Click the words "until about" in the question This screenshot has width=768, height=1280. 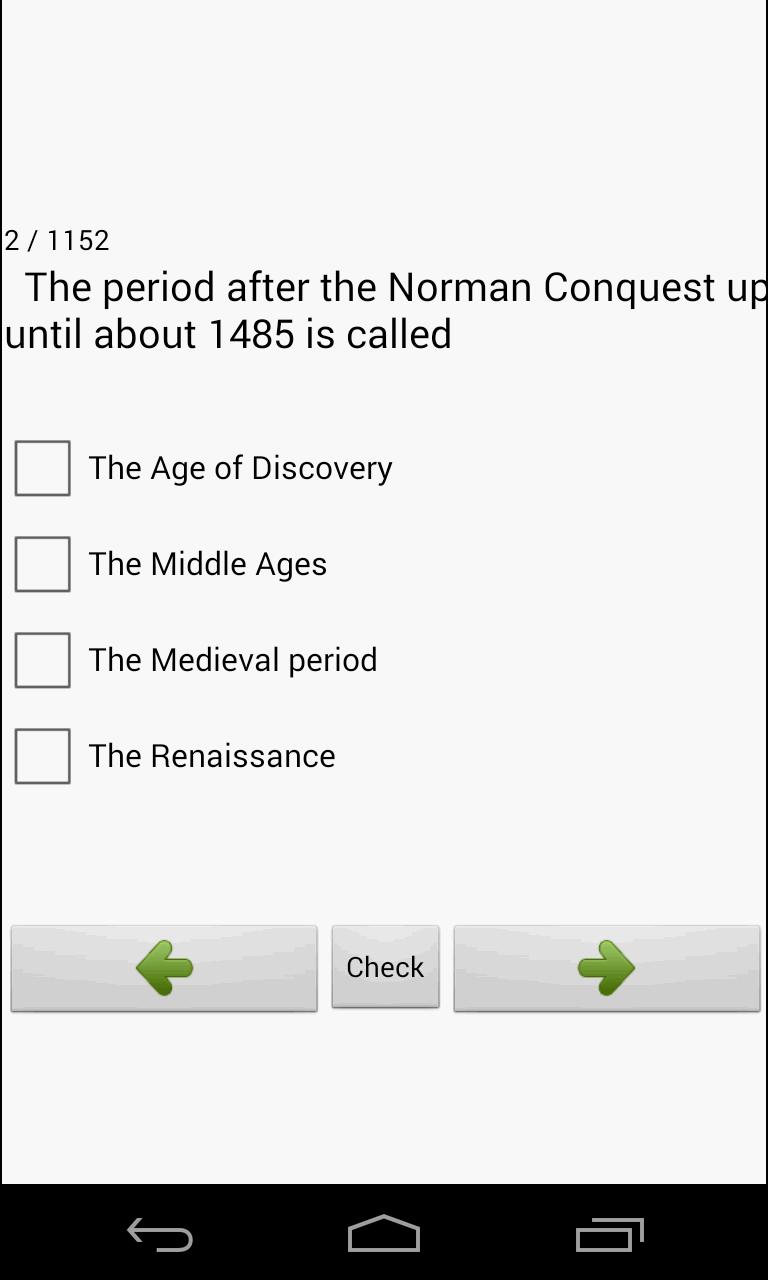click(x=101, y=334)
